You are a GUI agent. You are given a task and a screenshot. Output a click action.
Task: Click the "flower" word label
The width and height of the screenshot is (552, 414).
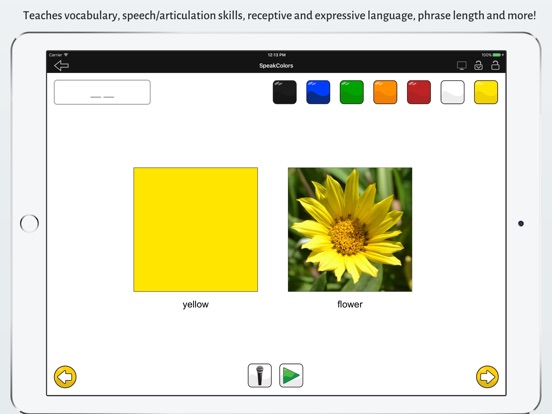click(x=350, y=304)
